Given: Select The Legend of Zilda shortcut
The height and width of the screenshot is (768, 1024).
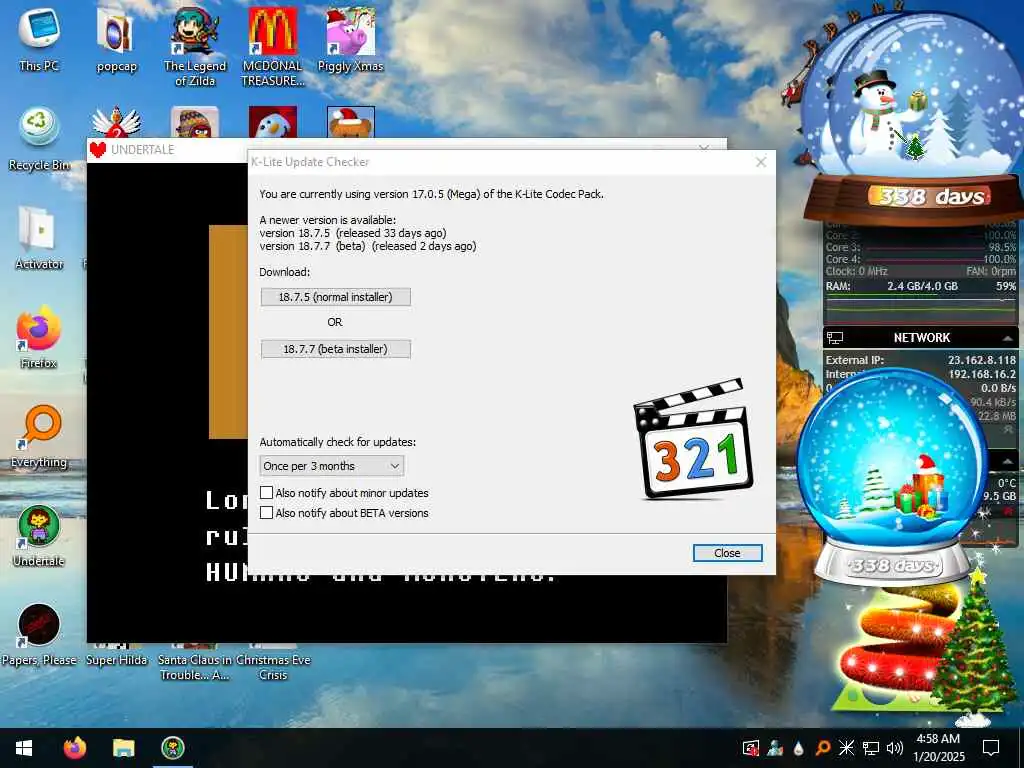Looking at the screenshot, I should (195, 46).
